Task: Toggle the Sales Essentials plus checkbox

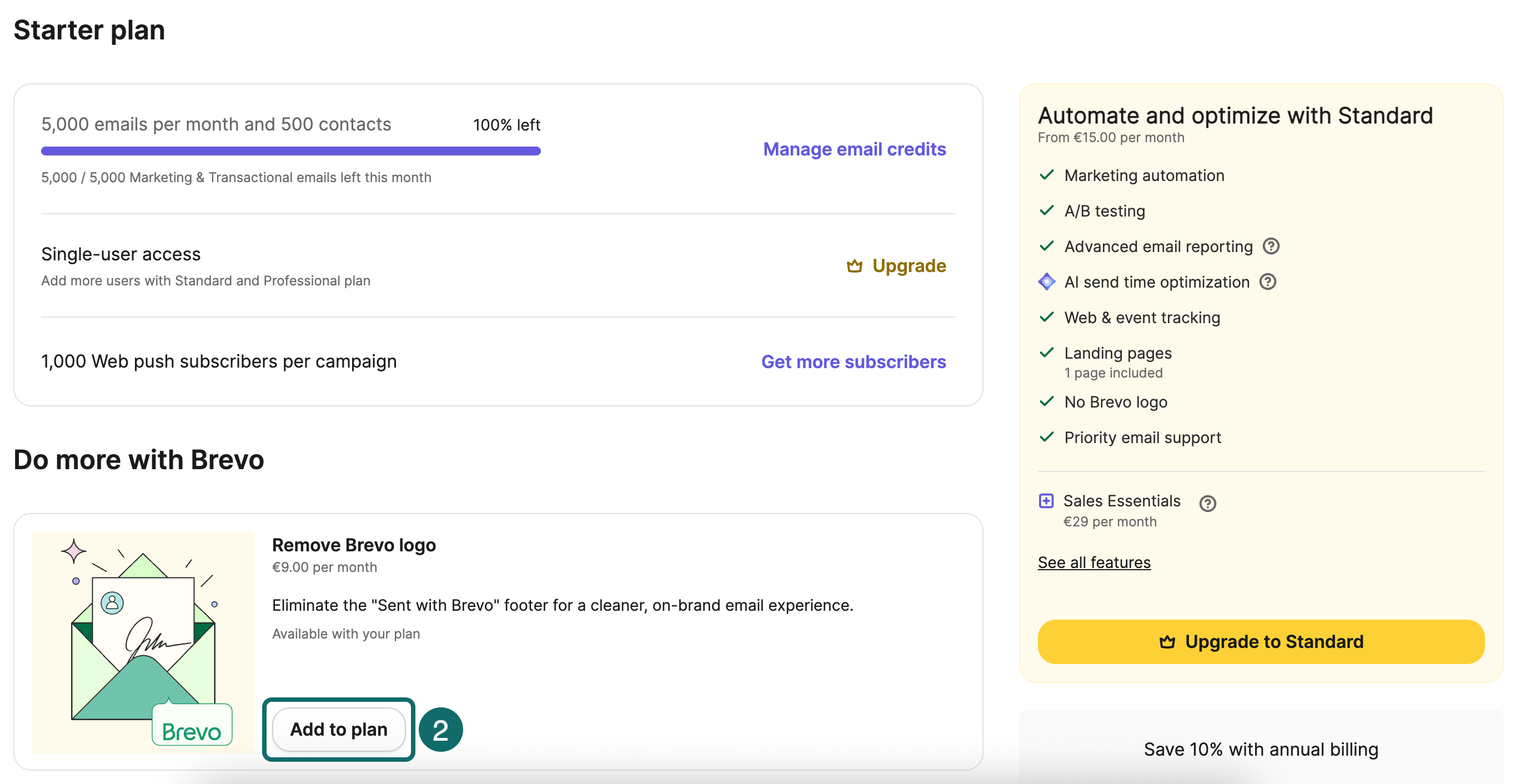Action: (1046, 501)
